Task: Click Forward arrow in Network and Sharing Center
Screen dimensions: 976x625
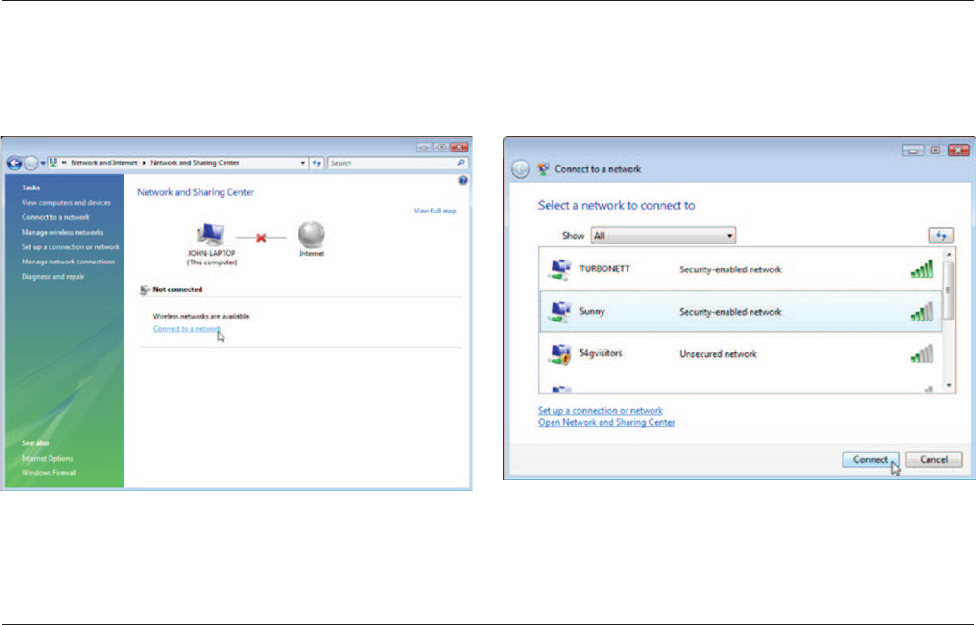Action: (31, 163)
